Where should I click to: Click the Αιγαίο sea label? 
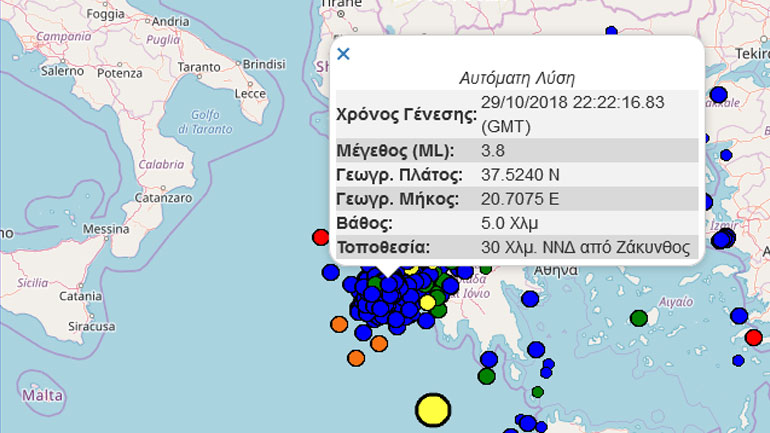click(676, 302)
